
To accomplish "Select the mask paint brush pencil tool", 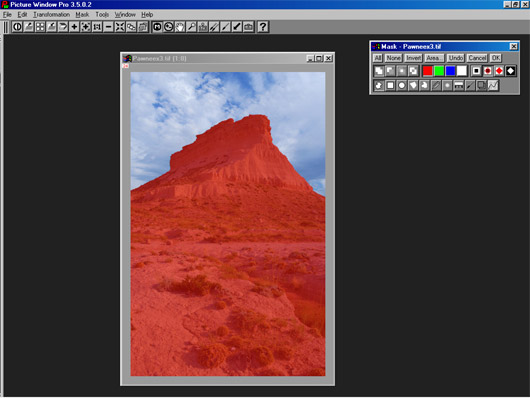I will [x=436, y=86].
